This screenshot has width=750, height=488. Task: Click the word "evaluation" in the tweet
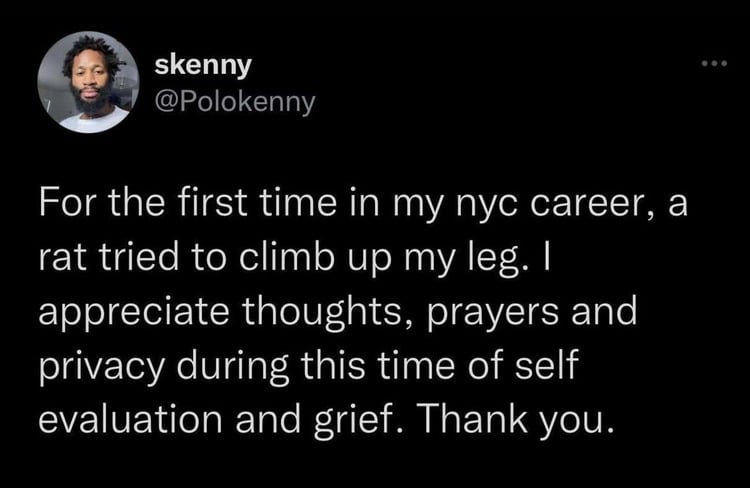pos(130,419)
